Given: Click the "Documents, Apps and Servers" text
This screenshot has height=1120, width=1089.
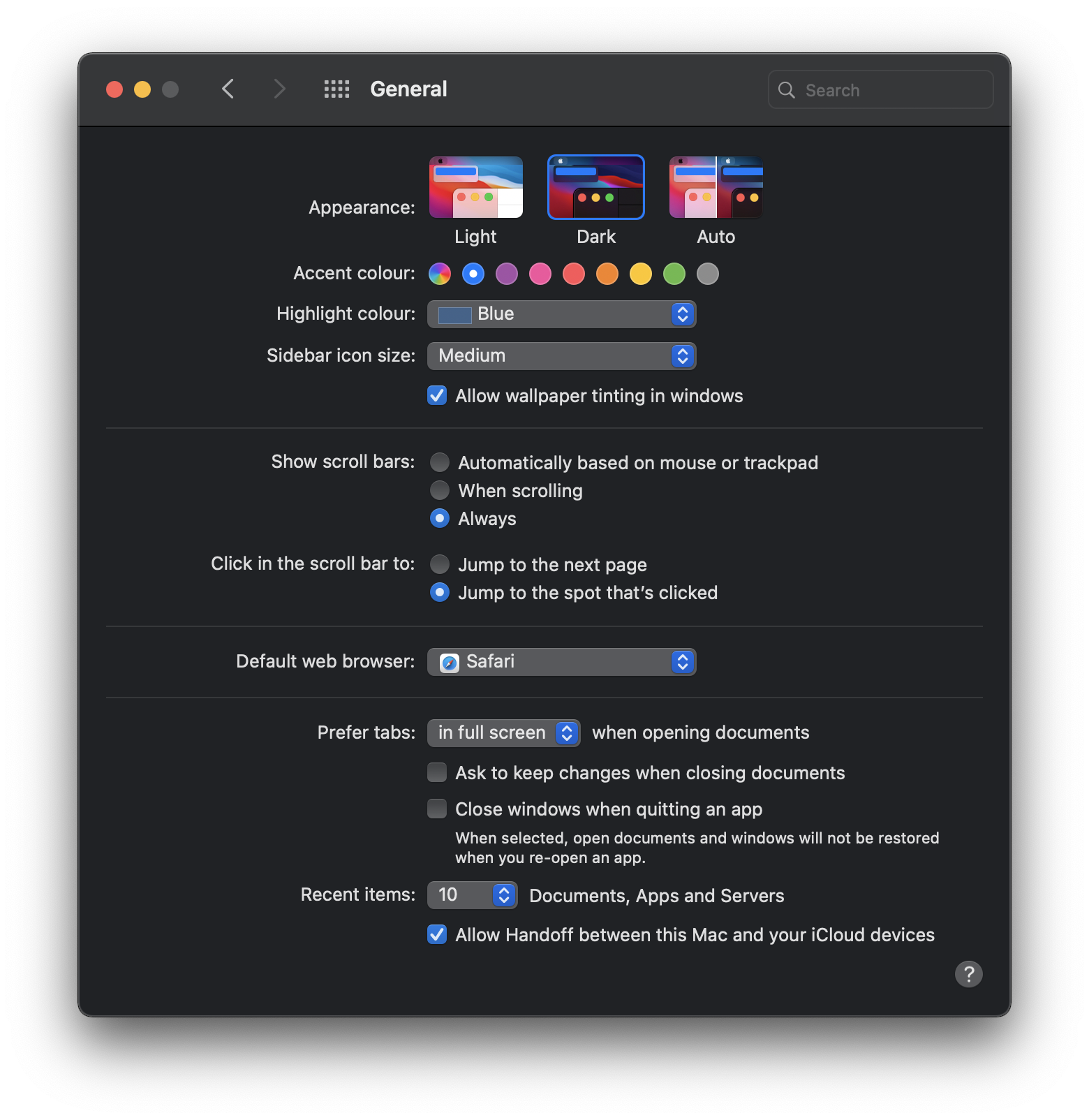Looking at the screenshot, I should pos(657,896).
